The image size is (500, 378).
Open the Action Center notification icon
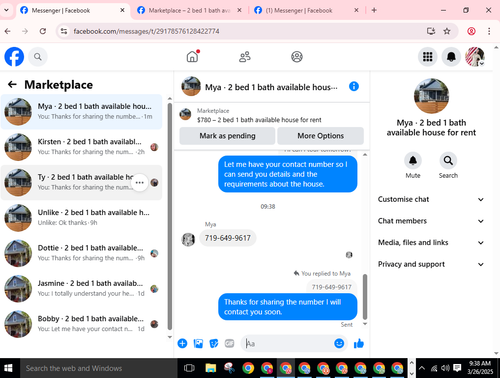click(457, 368)
